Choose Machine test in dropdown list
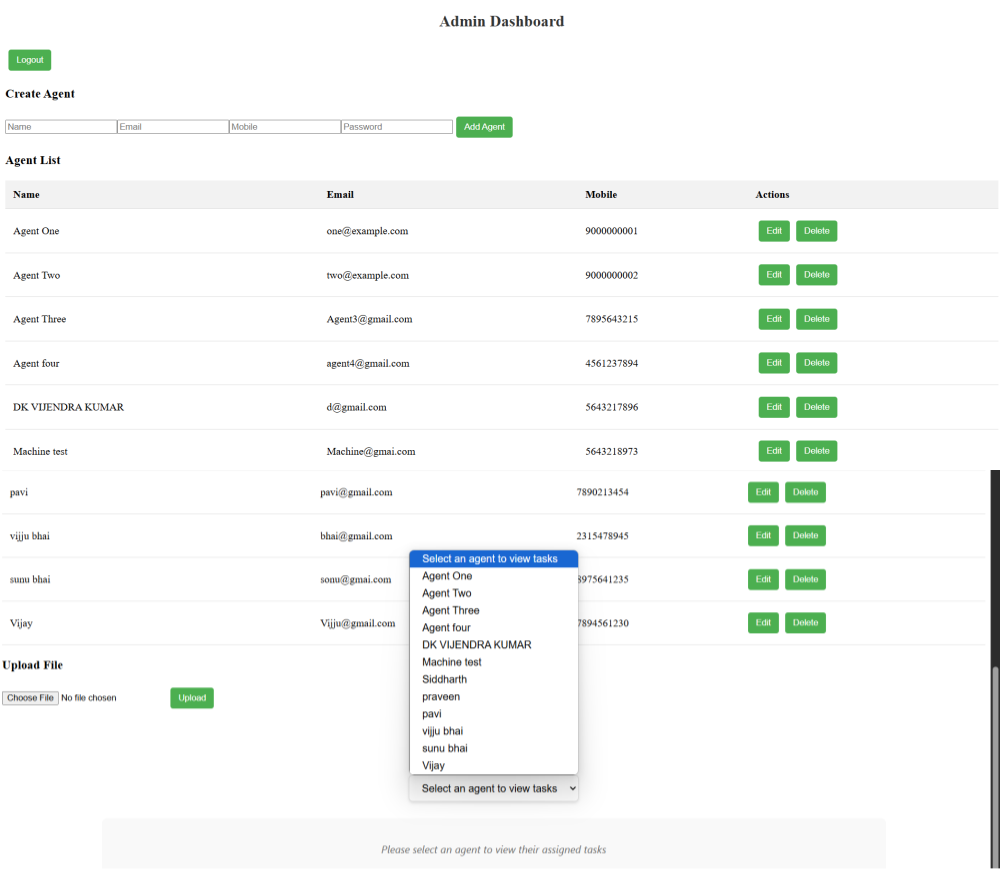Viewport: 1000px width, 869px height. pyautogui.click(x=494, y=662)
